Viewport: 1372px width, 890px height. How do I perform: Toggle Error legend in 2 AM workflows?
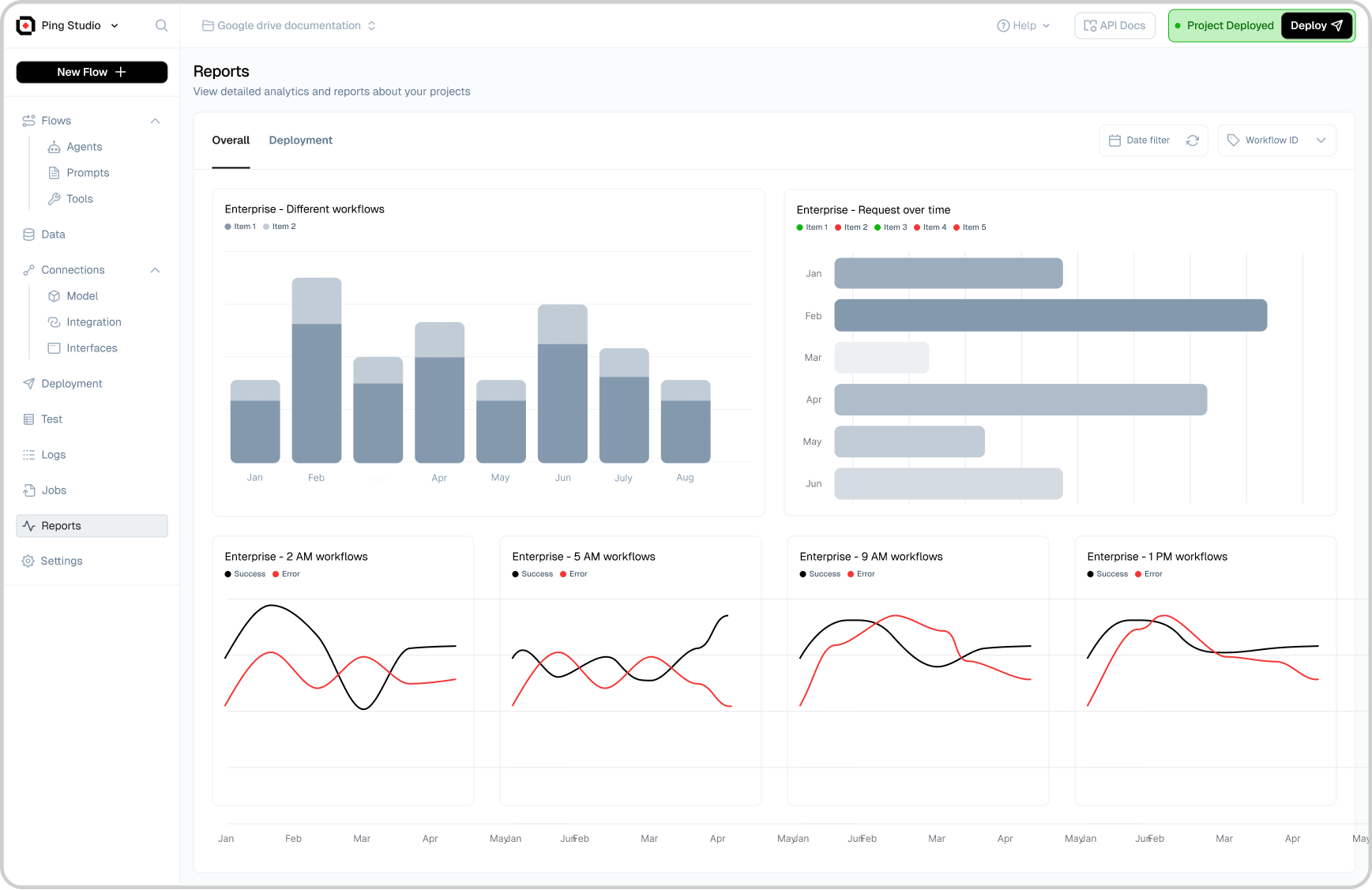pyautogui.click(x=286, y=574)
